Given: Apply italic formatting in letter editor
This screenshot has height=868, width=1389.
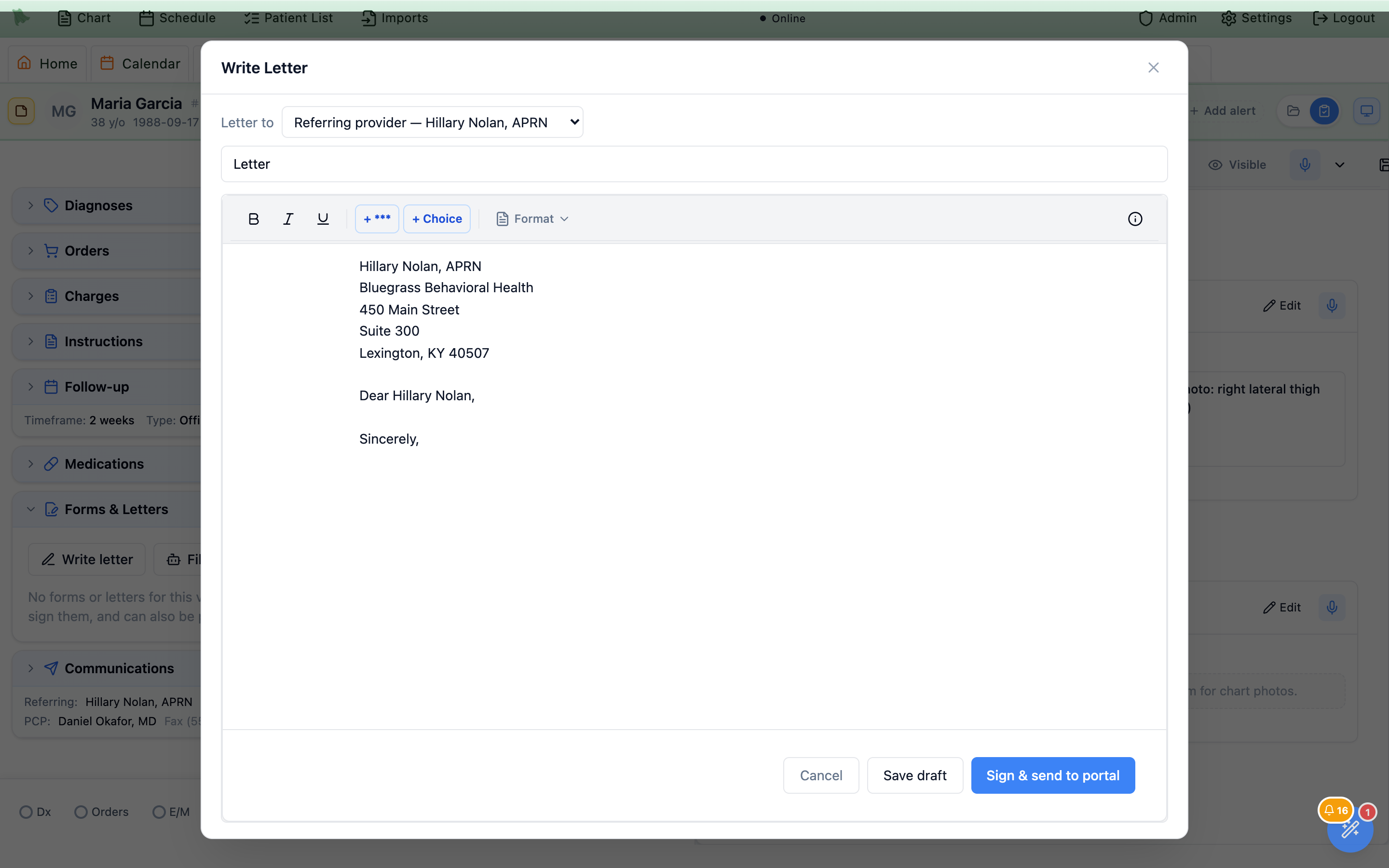Looking at the screenshot, I should (288, 219).
